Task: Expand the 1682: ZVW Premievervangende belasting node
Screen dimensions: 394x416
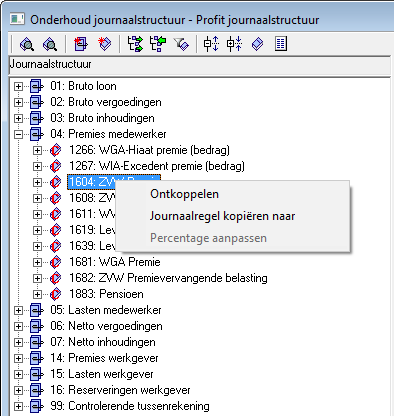Action: tap(37, 278)
